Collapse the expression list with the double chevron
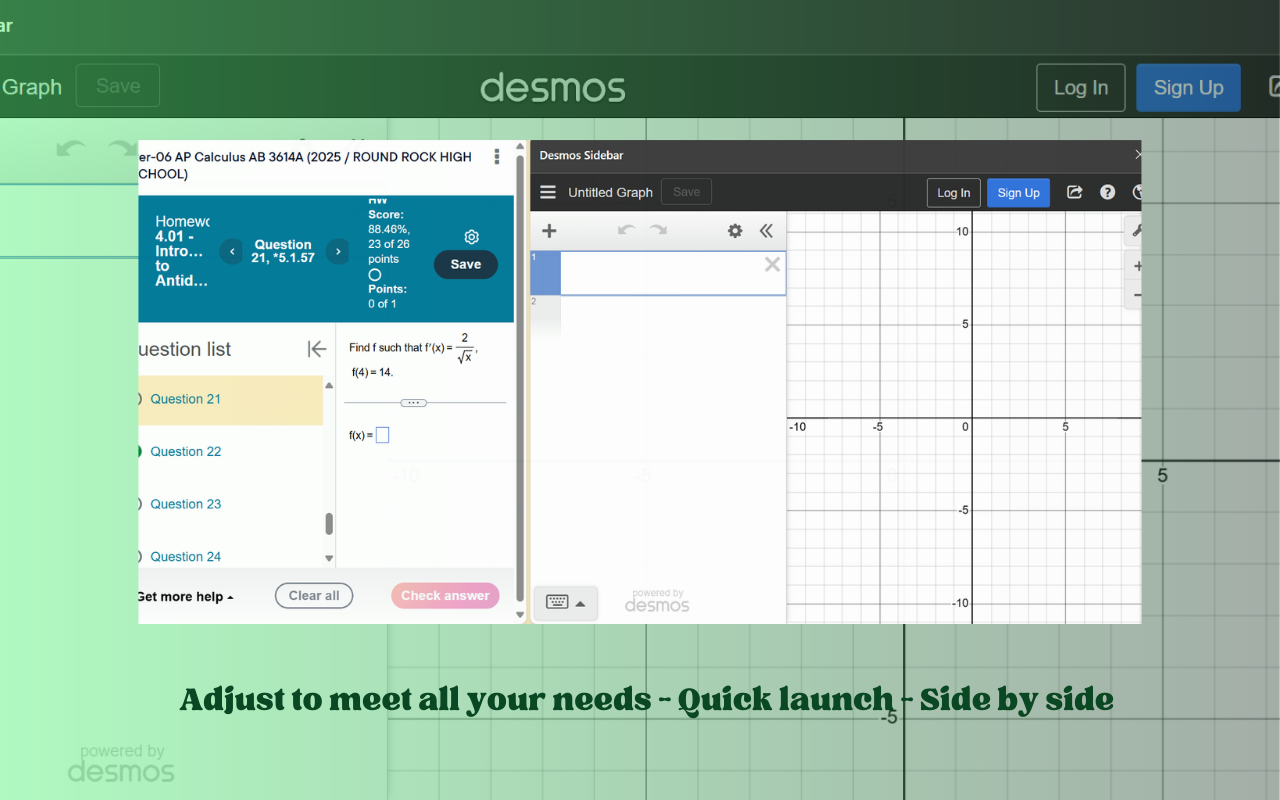 (767, 230)
